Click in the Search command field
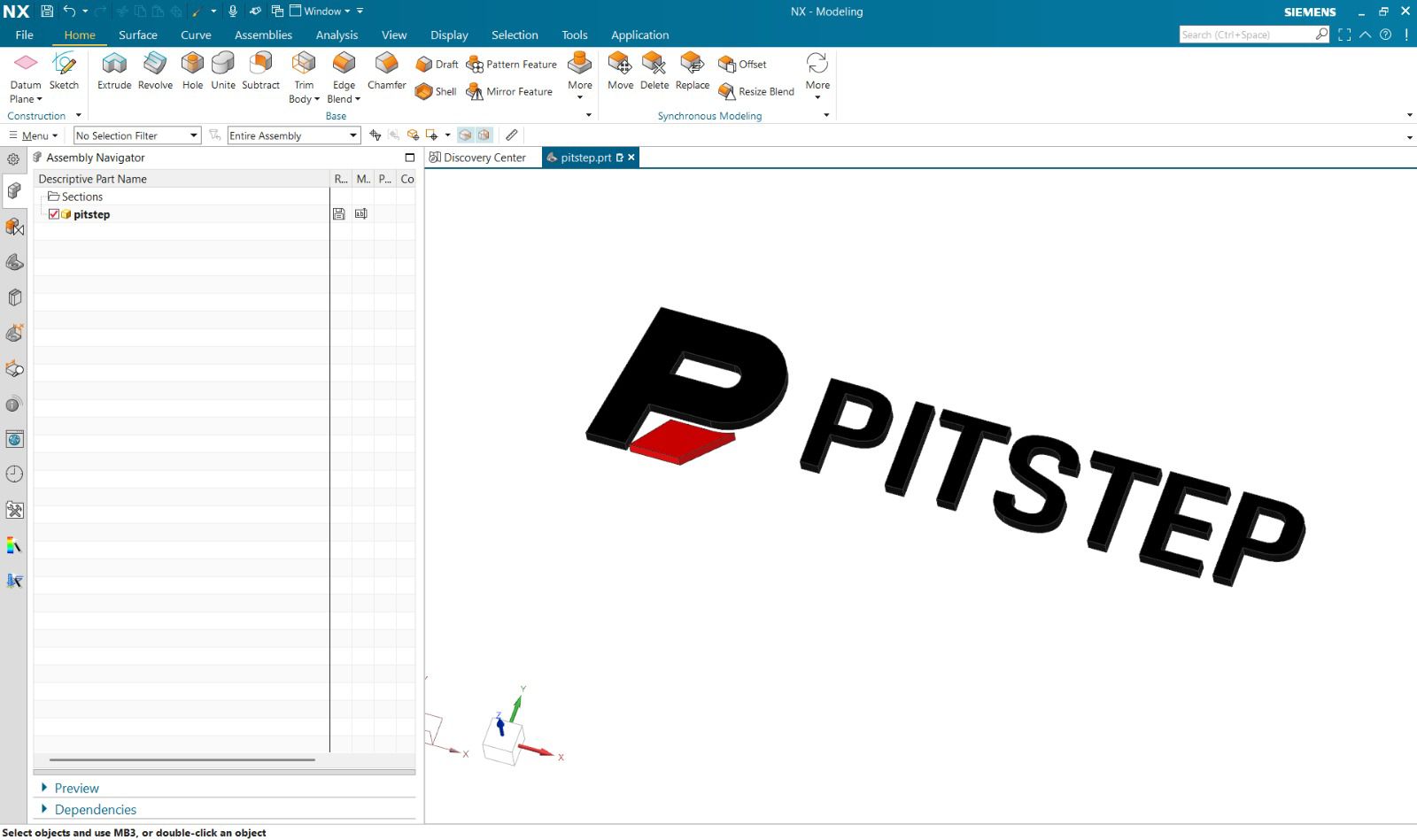This screenshot has width=1417, height=840. [1247, 35]
